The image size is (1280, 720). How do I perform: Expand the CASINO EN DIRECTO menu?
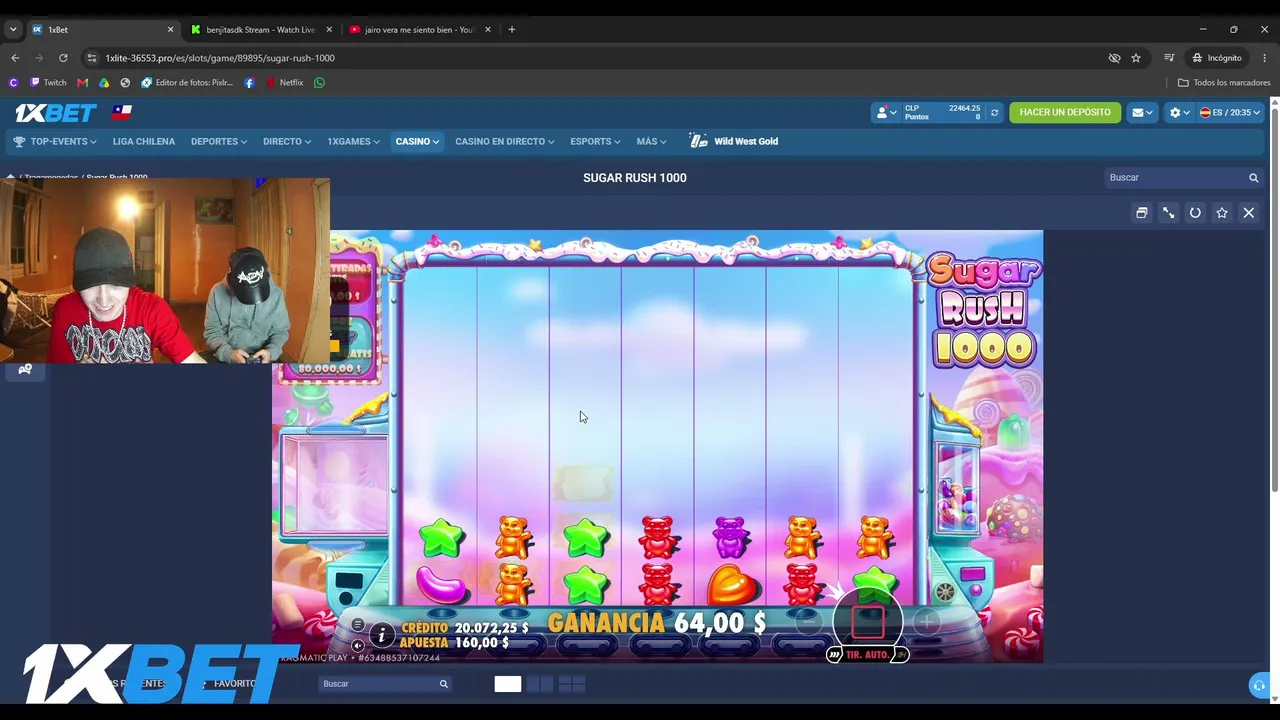504,142
